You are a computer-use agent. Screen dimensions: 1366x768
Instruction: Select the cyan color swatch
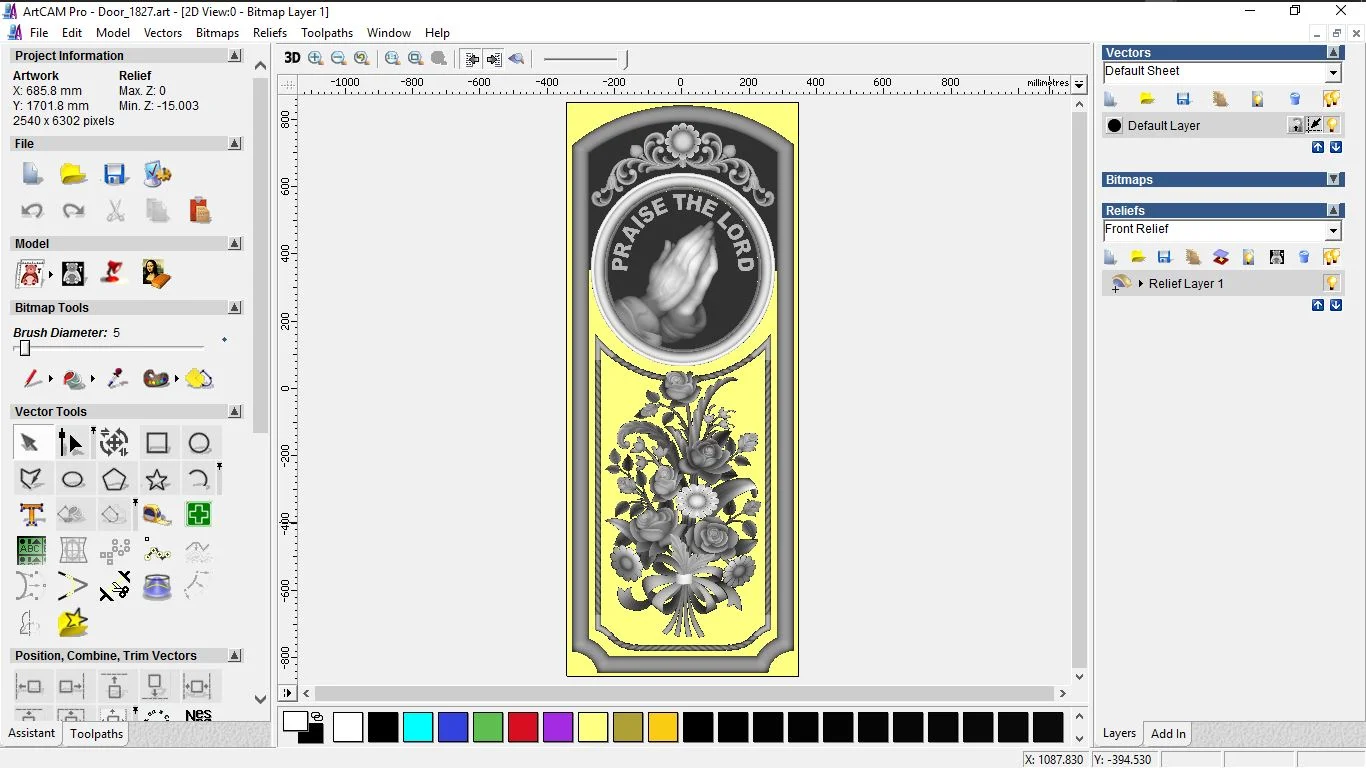pyautogui.click(x=418, y=727)
